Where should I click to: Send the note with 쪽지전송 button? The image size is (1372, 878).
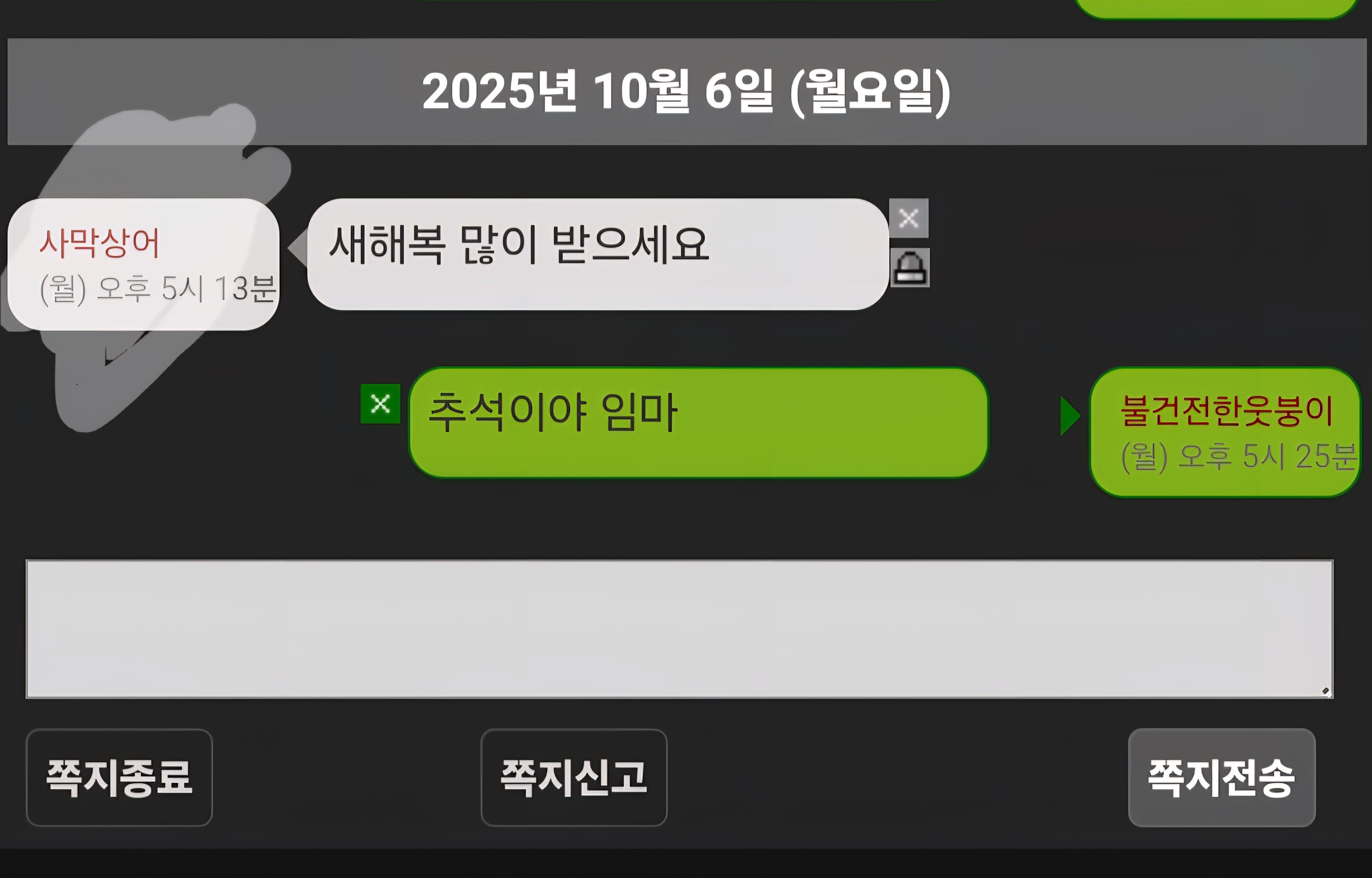(1221, 777)
